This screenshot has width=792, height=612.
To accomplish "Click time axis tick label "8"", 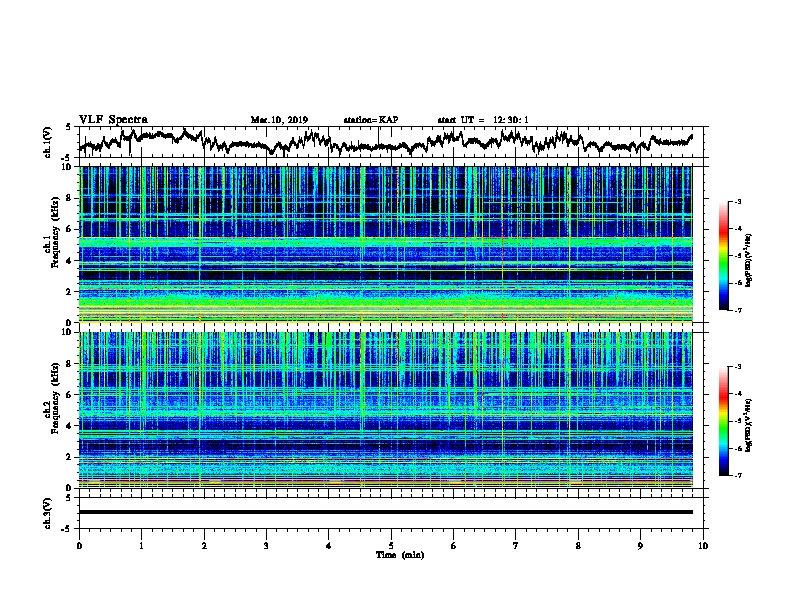I will pyautogui.click(x=578, y=546).
